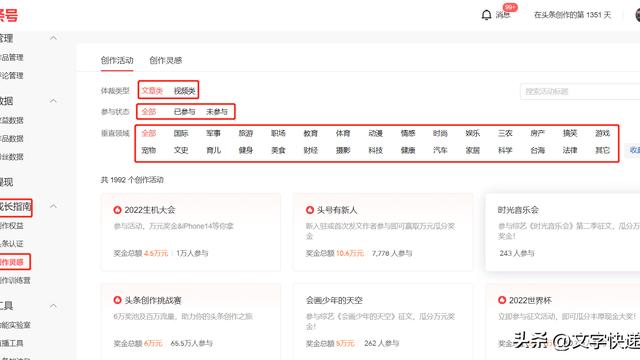The width and height of the screenshot is (640, 360).
Task: Pick the 摄影 category
Action: coord(343,150)
